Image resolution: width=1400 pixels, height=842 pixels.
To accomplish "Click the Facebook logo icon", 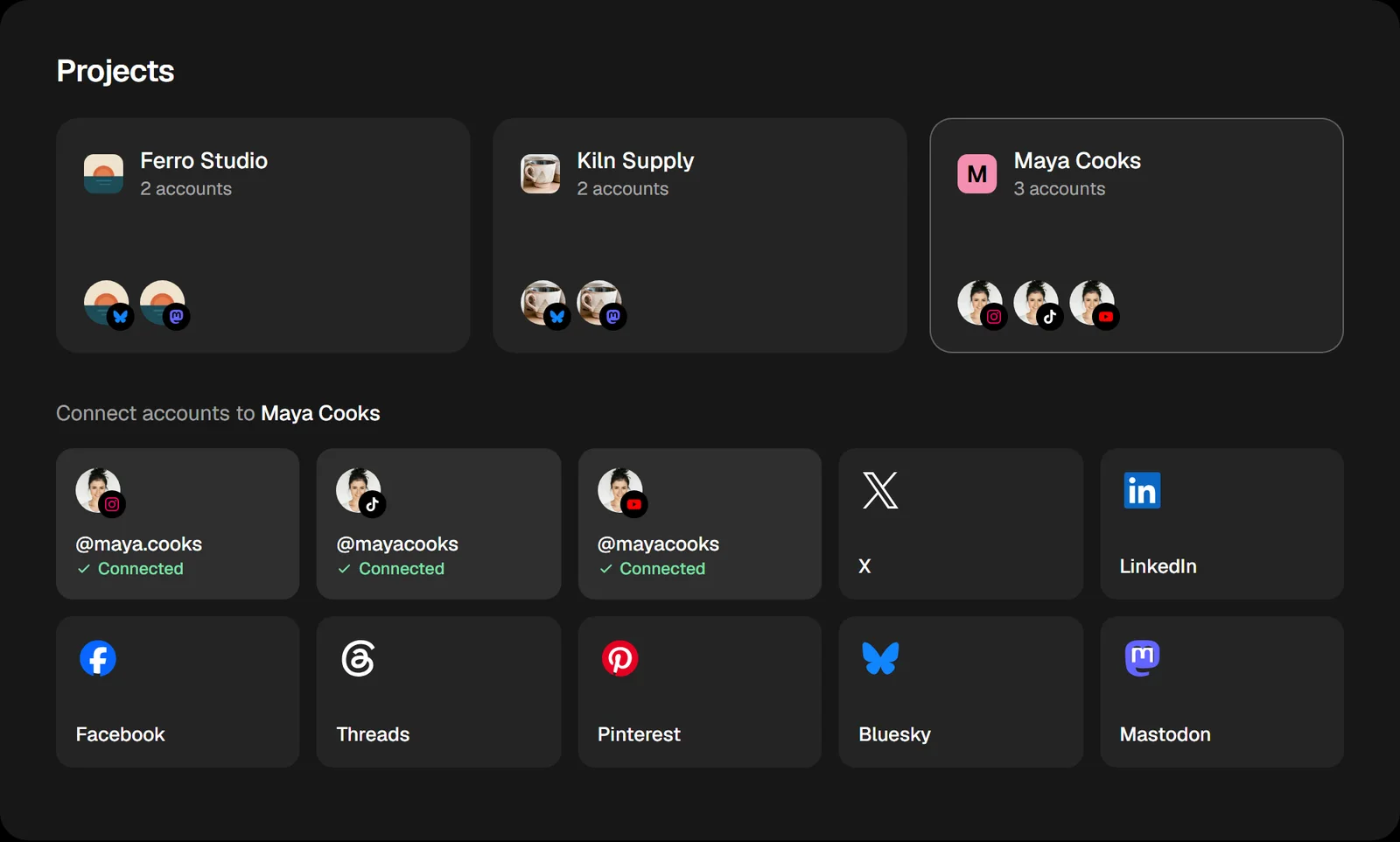I will point(98,658).
